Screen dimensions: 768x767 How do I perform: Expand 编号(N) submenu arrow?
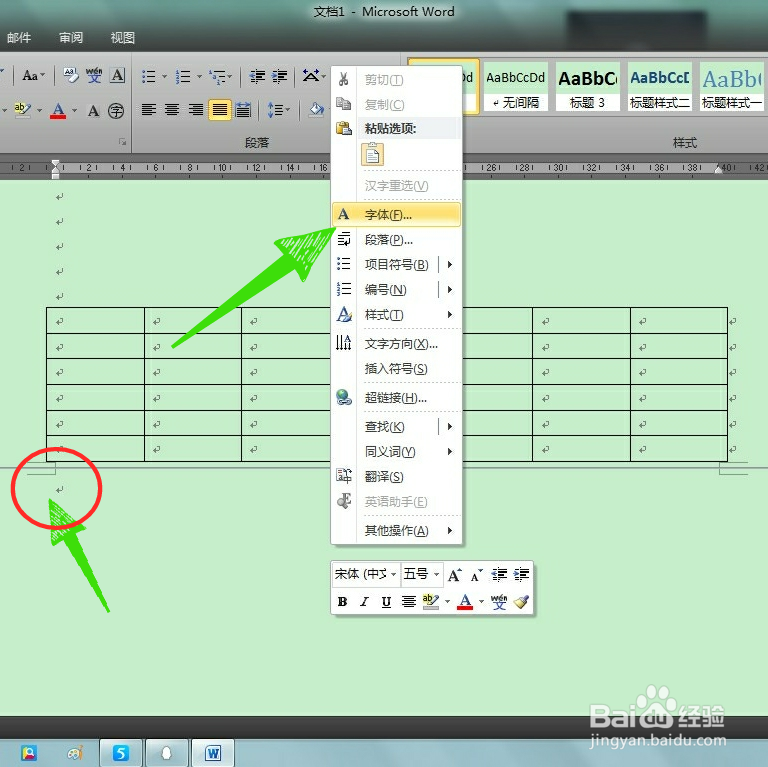(x=450, y=289)
